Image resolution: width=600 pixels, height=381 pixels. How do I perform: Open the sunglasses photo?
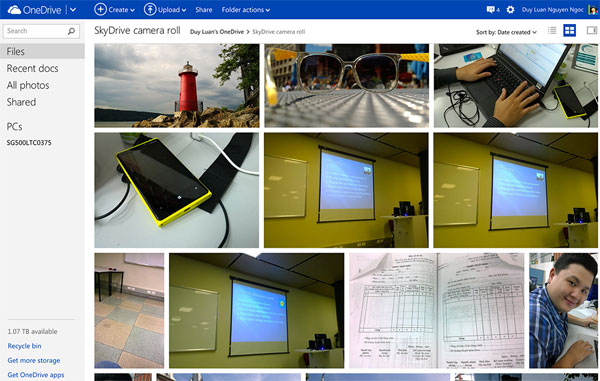(347, 85)
